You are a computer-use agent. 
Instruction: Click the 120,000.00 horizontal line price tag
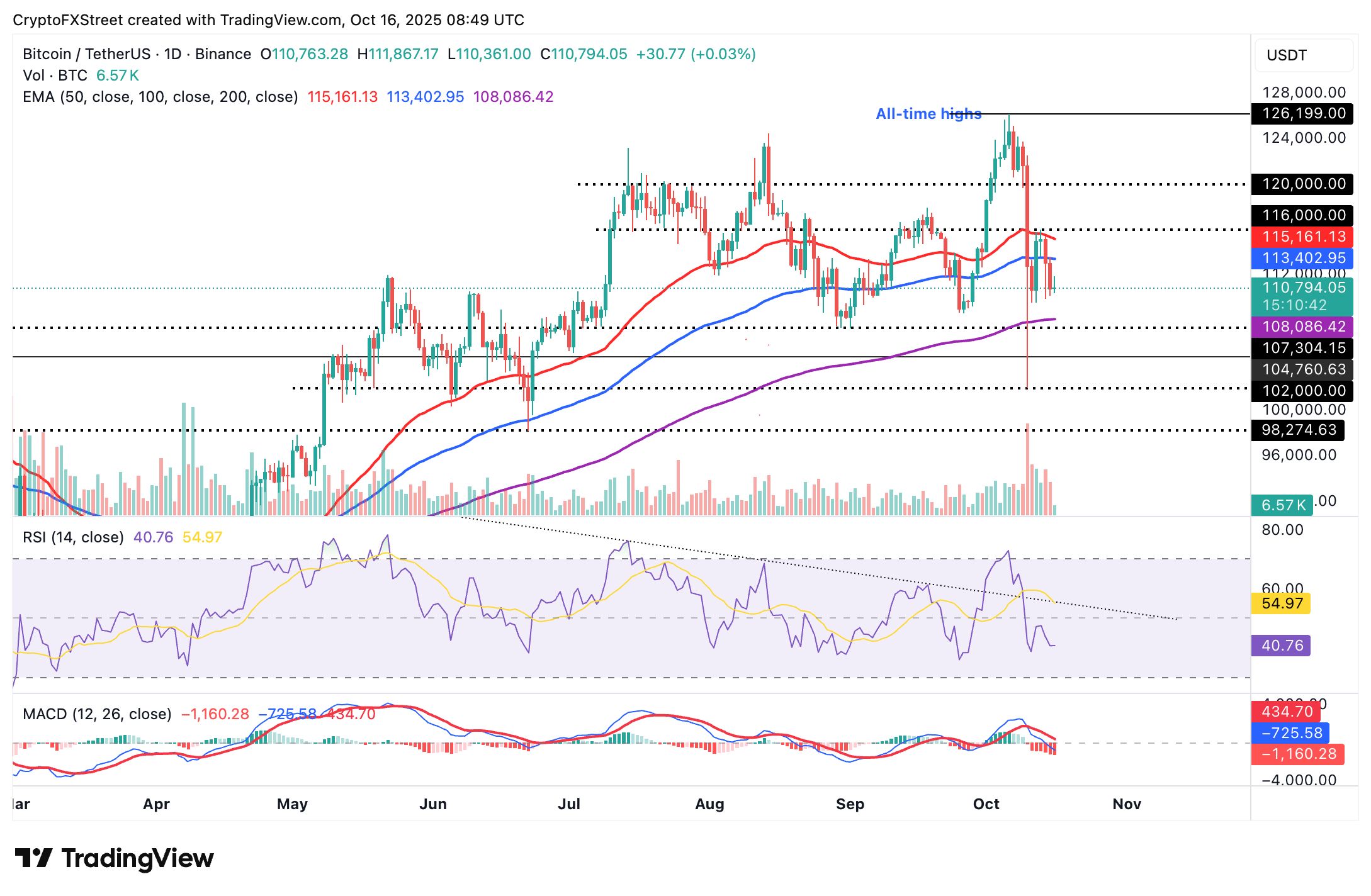pos(1303,184)
